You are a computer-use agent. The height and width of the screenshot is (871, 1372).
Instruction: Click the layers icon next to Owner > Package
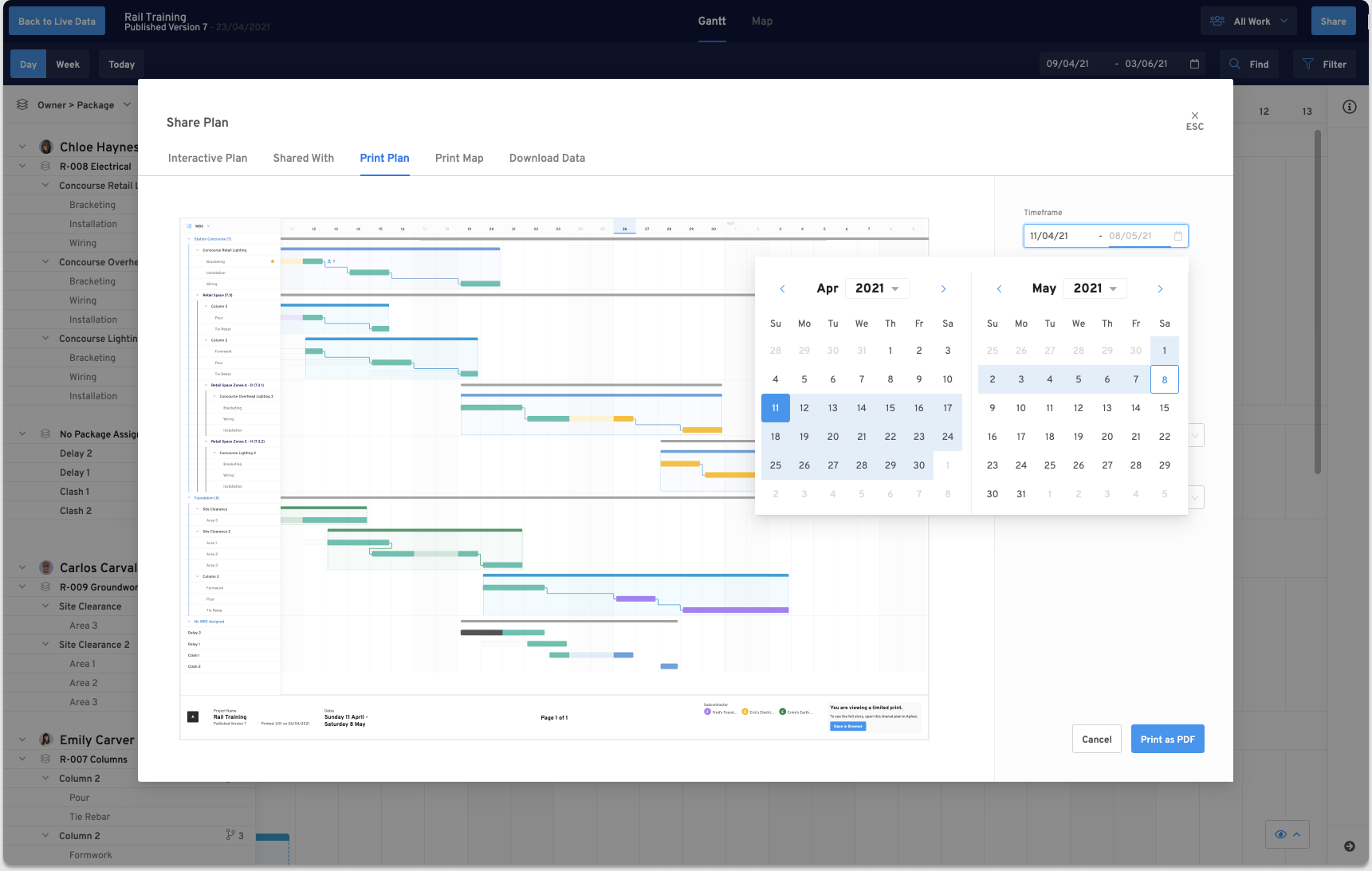coord(22,104)
